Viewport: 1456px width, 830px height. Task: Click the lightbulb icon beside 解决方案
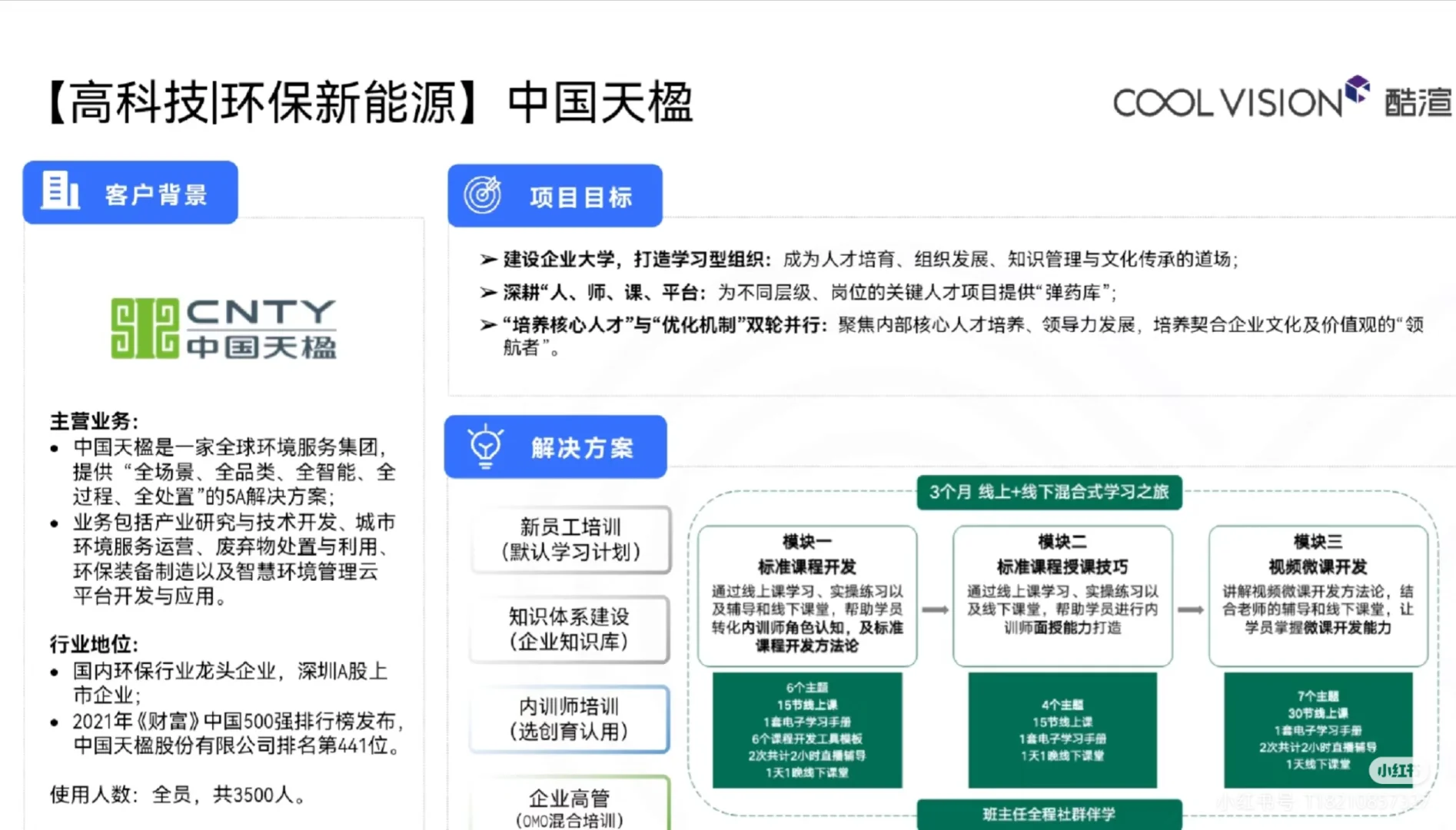[485, 447]
